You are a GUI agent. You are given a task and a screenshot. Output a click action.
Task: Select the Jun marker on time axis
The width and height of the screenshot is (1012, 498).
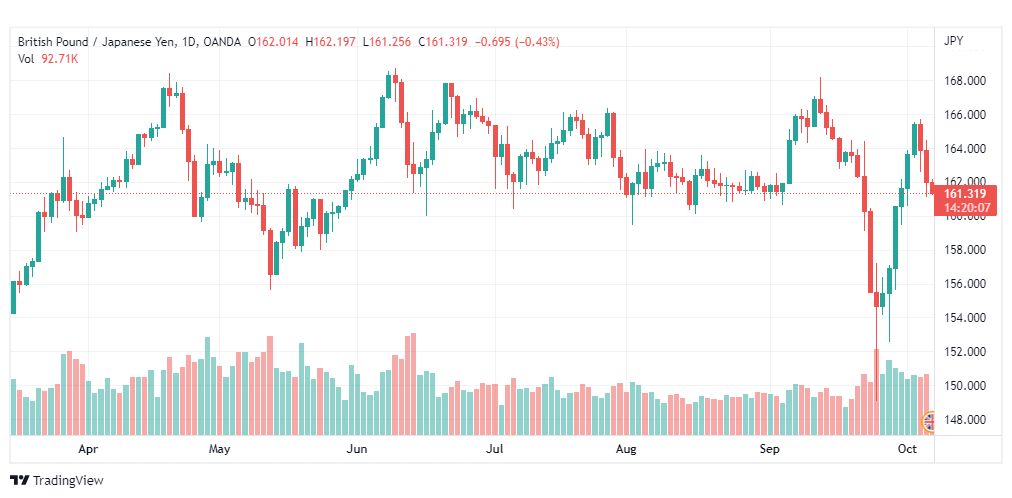pos(356,449)
